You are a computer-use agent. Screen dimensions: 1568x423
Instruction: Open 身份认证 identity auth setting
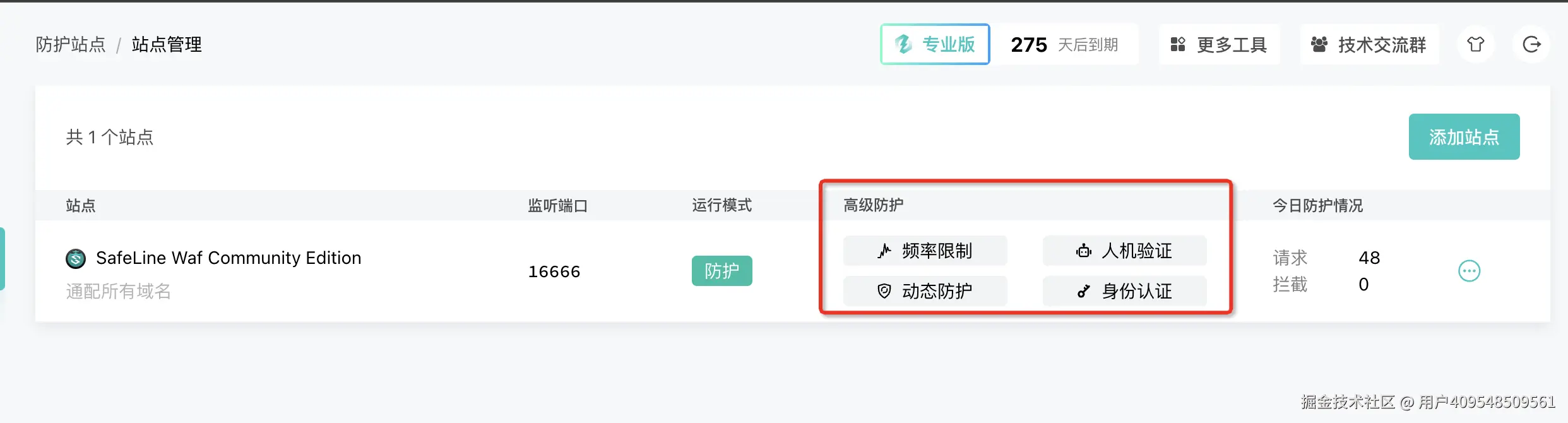coord(1124,291)
